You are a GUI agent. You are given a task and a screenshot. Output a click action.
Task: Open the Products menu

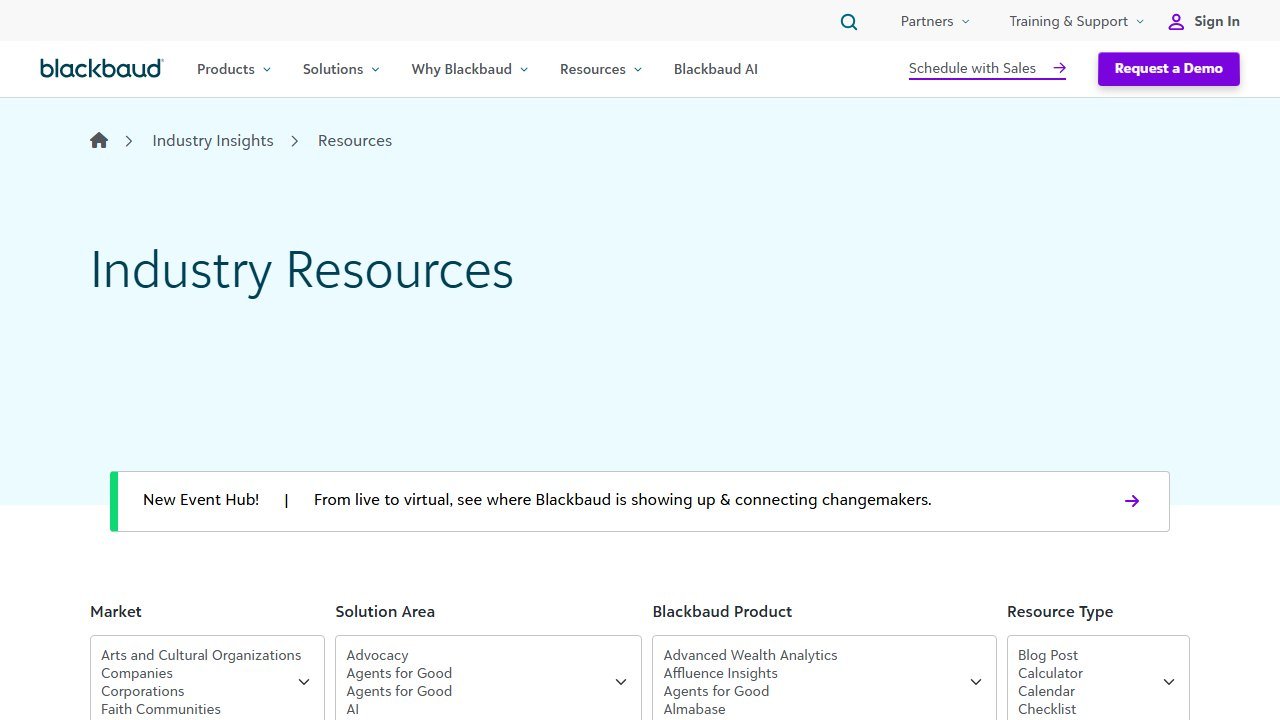click(234, 69)
